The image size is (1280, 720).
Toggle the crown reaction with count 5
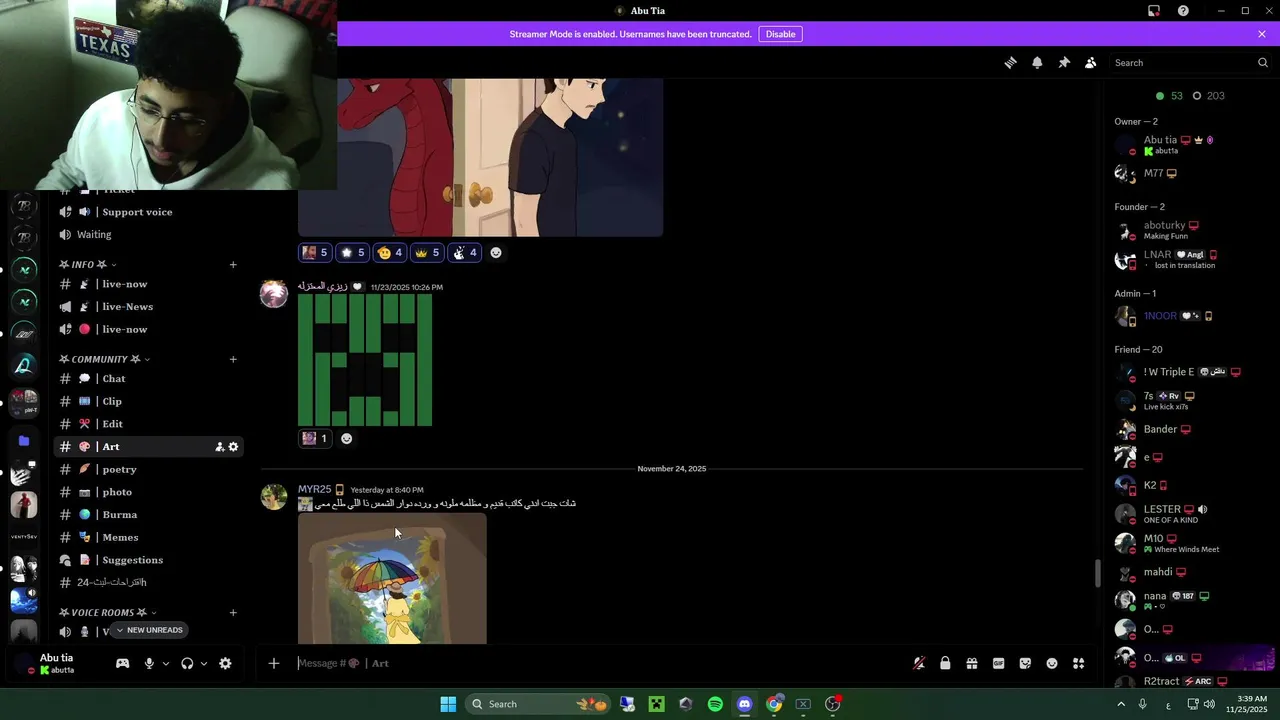click(x=427, y=253)
